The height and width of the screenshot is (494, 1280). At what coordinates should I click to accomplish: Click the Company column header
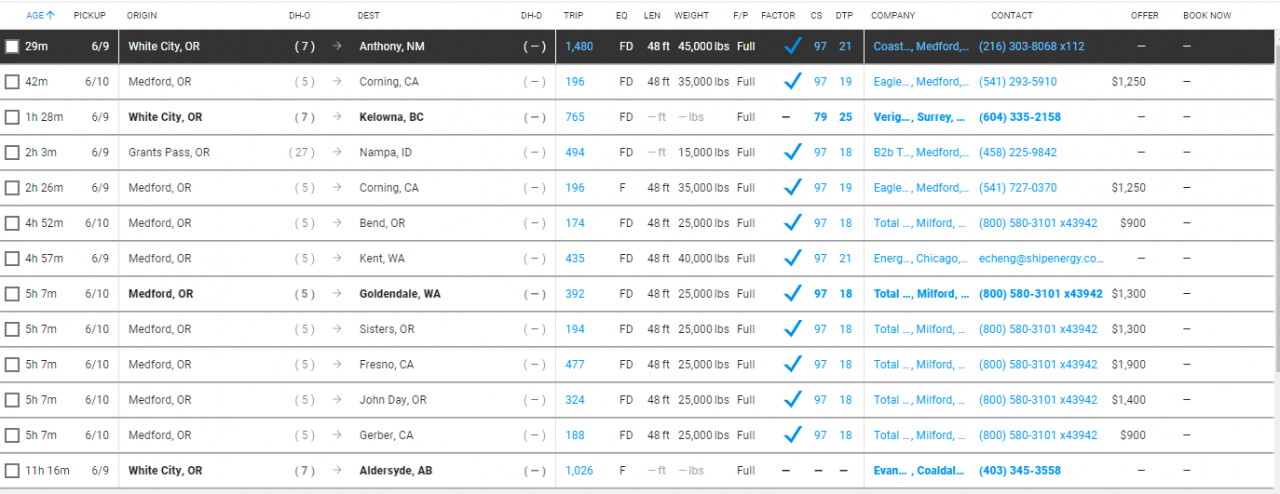(892, 16)
